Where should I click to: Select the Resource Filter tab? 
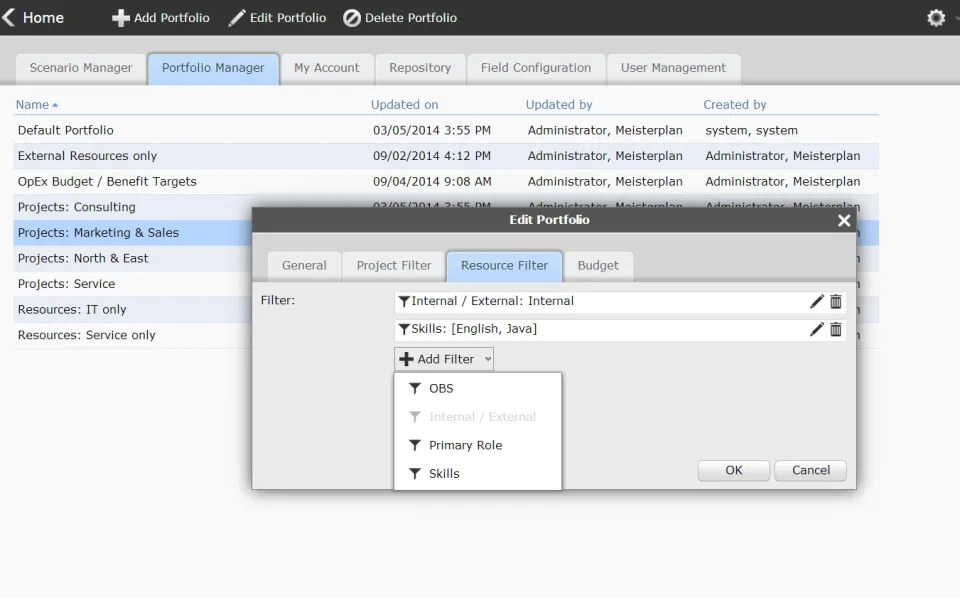(504, 266)
